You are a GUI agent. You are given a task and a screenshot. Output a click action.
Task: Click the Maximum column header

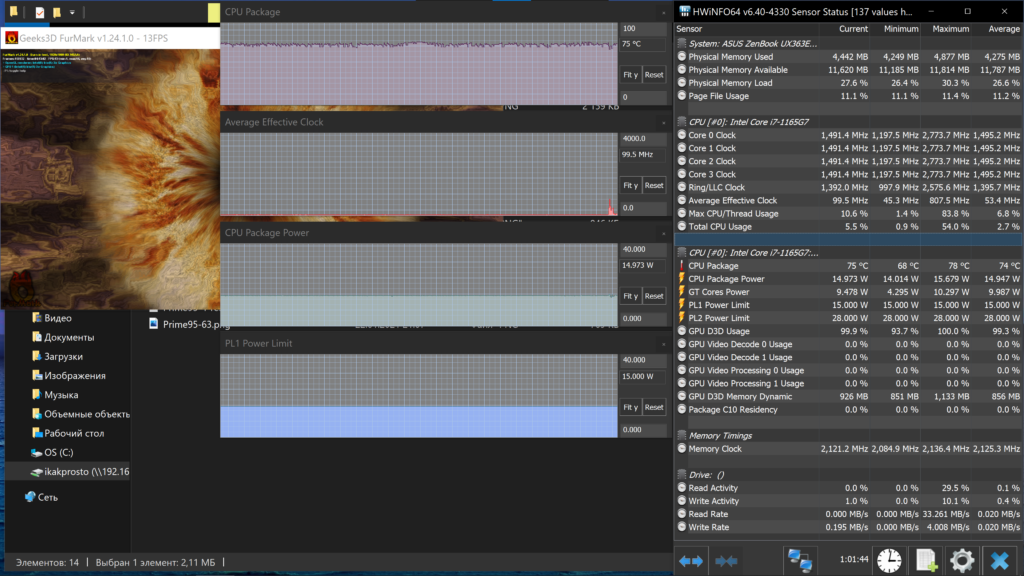point(950,29)
